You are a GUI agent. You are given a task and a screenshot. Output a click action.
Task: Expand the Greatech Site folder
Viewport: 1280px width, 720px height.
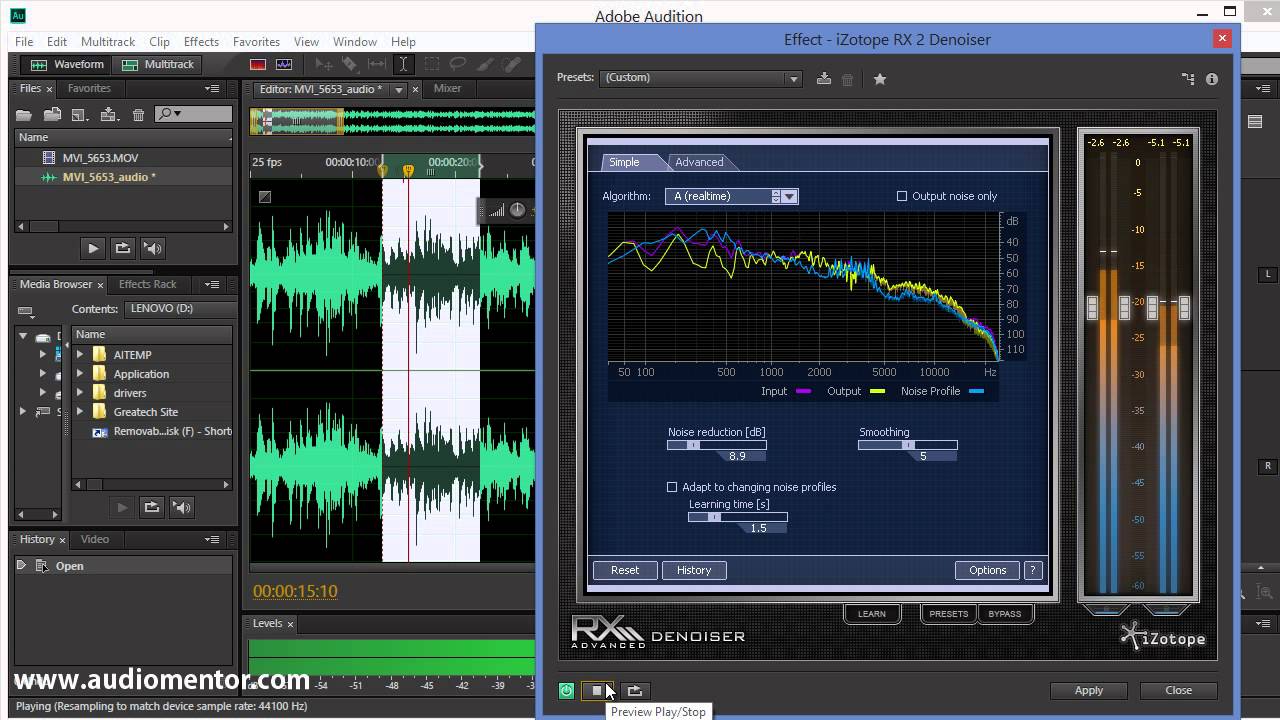click(80, 412)
